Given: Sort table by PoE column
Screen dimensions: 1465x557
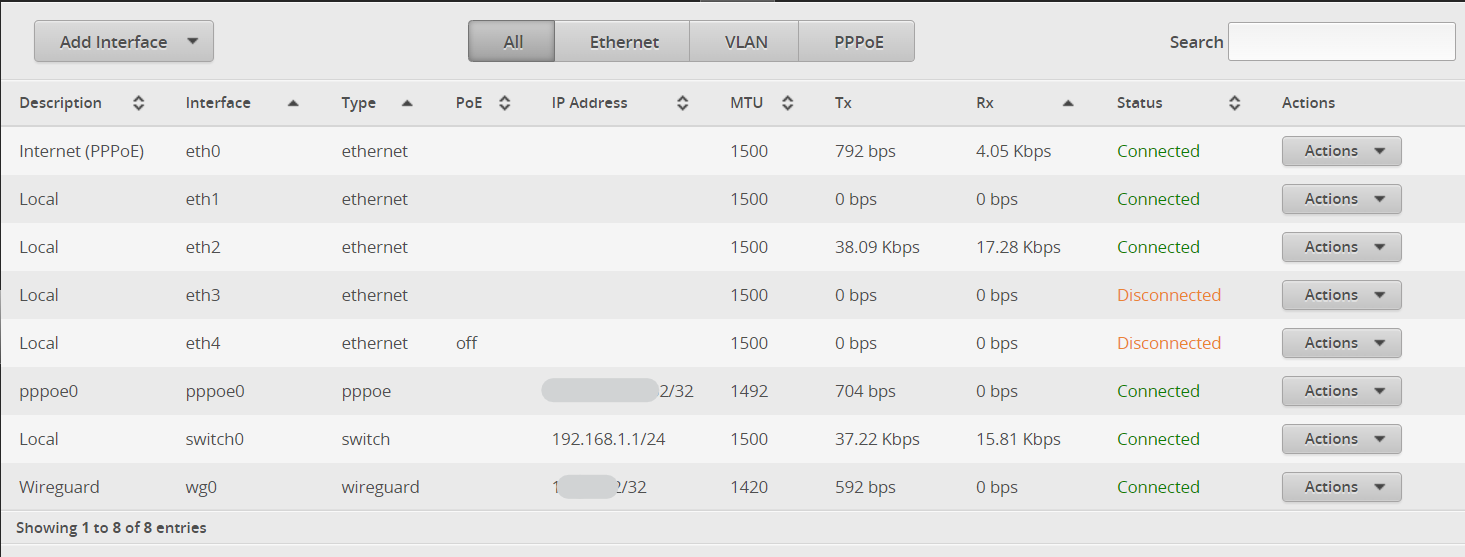Looking at the screenshot, I should point(505,103).
